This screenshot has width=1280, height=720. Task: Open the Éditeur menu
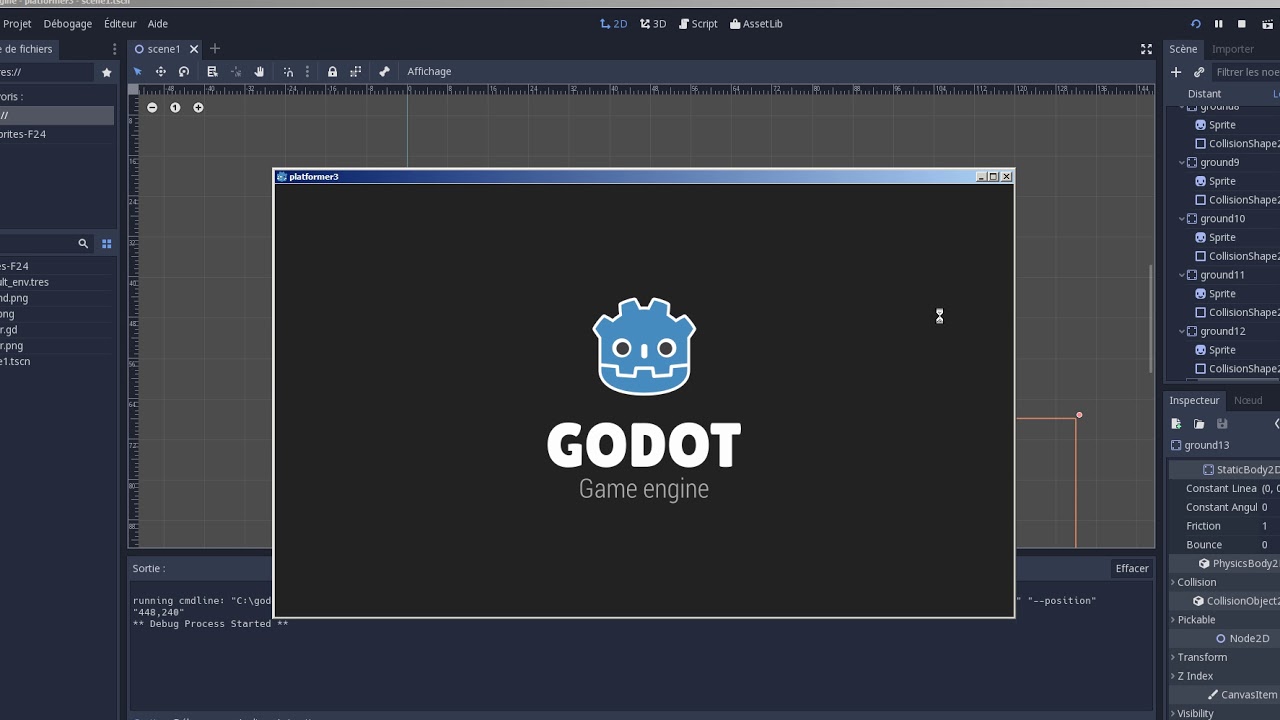pyautogui.click(x=120, y=24)
